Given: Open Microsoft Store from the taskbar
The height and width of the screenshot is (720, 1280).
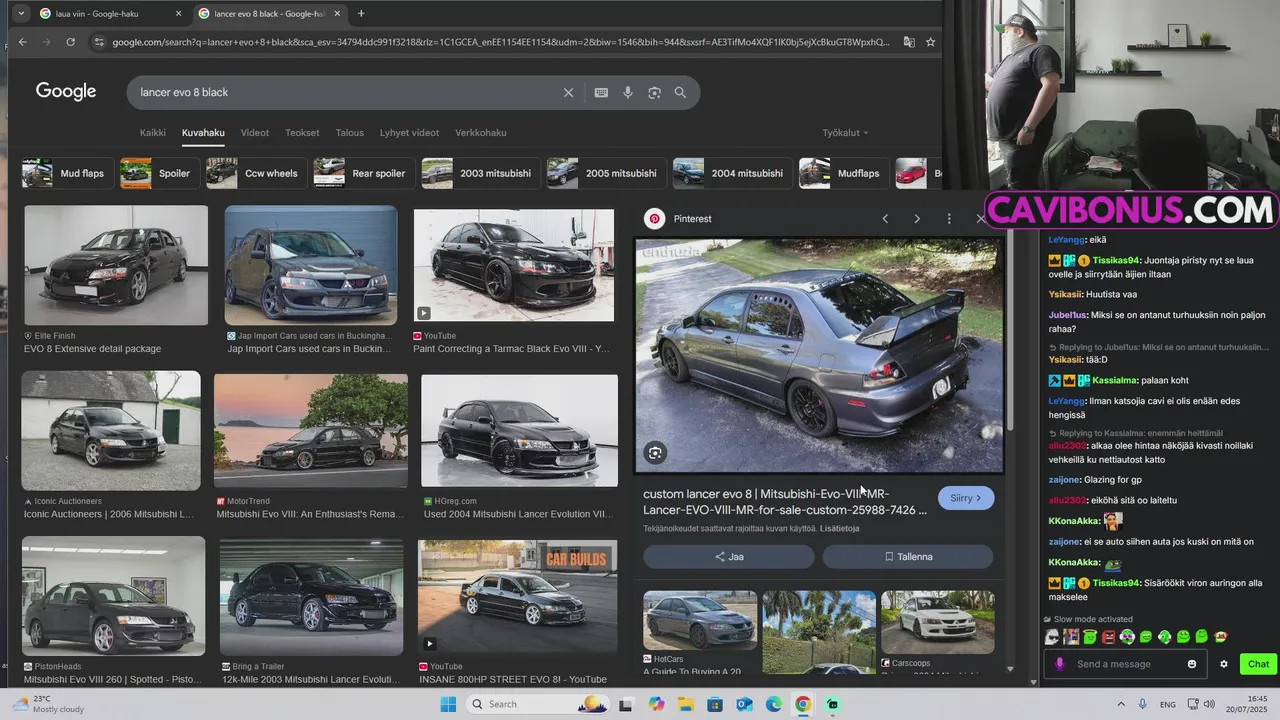Looking at the screenshot, I should (x=715, y=704).
